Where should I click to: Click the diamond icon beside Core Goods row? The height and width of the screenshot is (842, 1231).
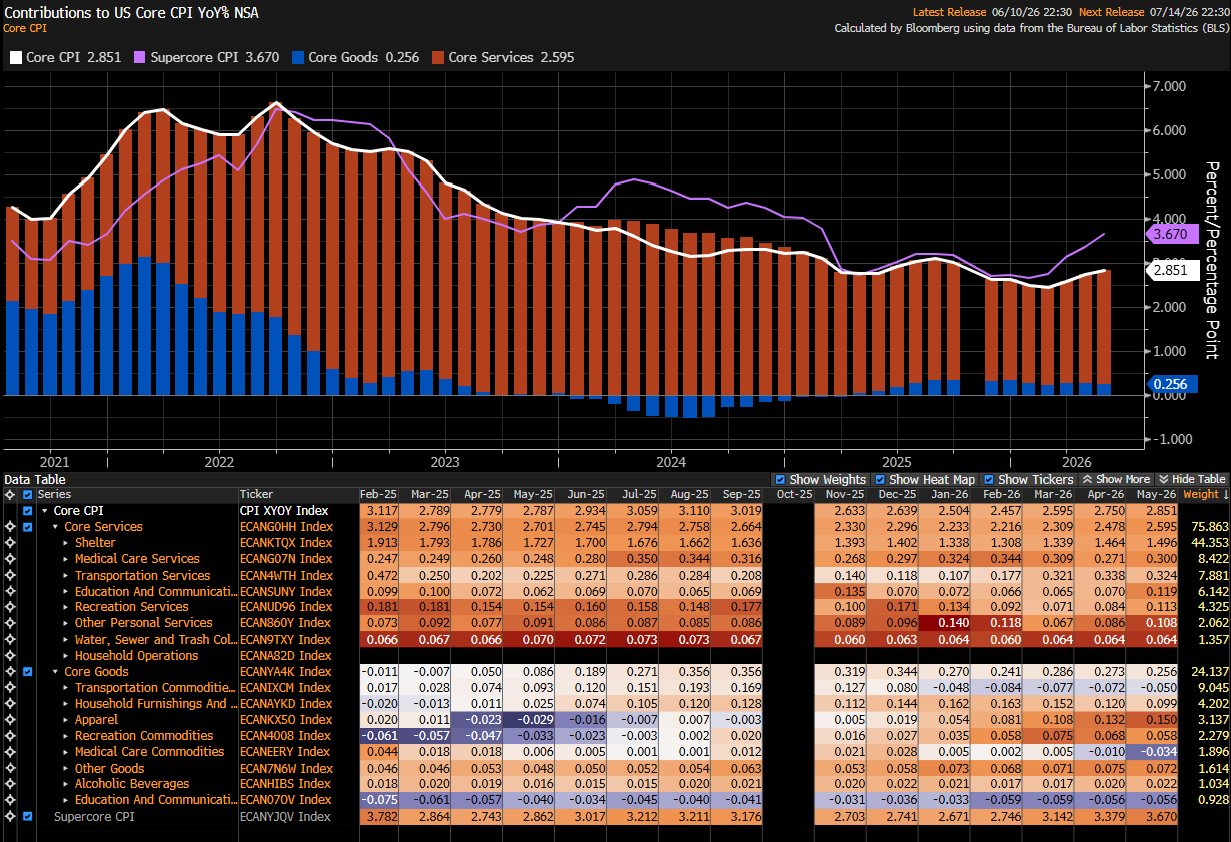tap(11, 672)
